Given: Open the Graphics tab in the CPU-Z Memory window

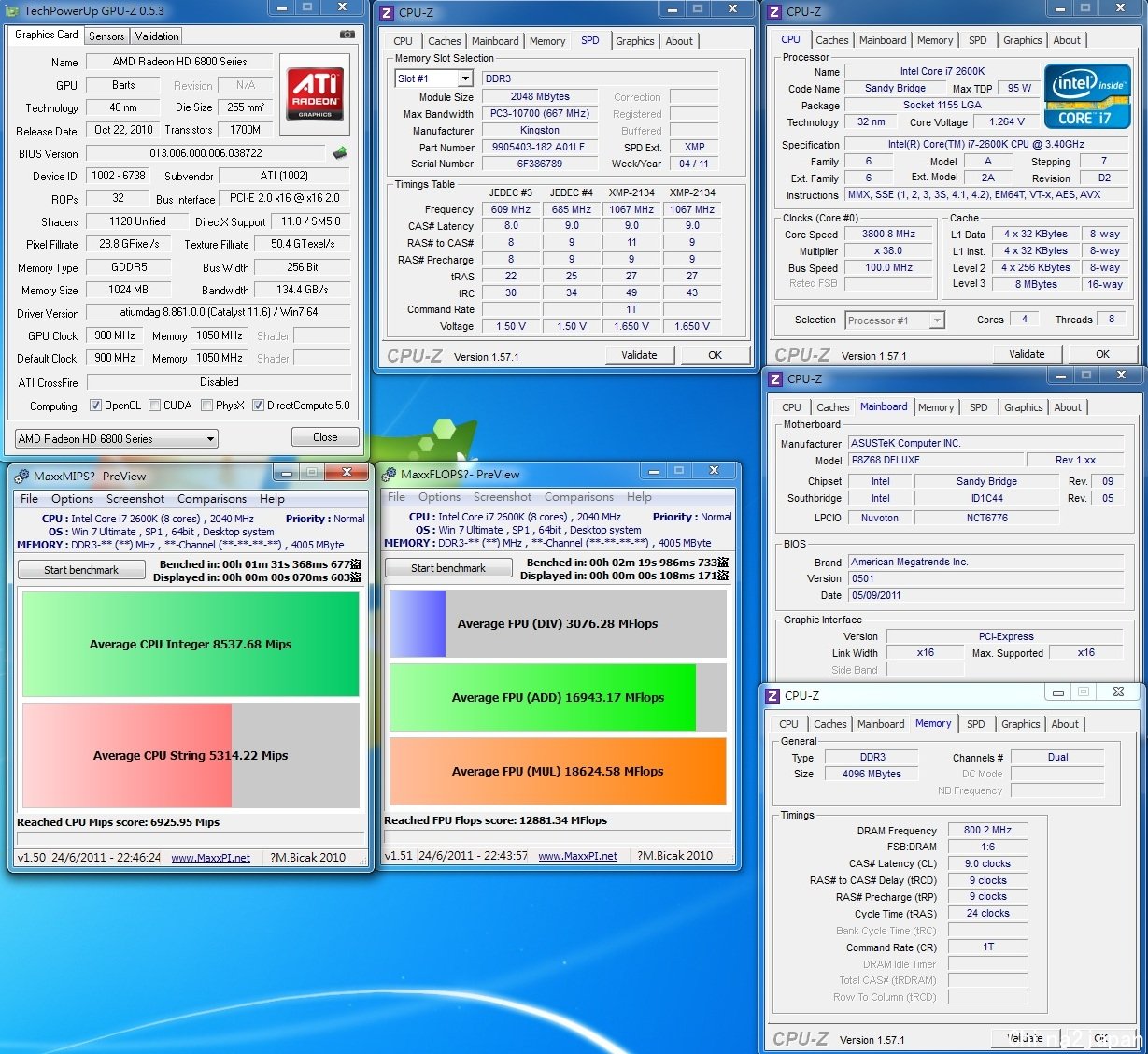Looking at the screenshot, I should [1021, 724].
